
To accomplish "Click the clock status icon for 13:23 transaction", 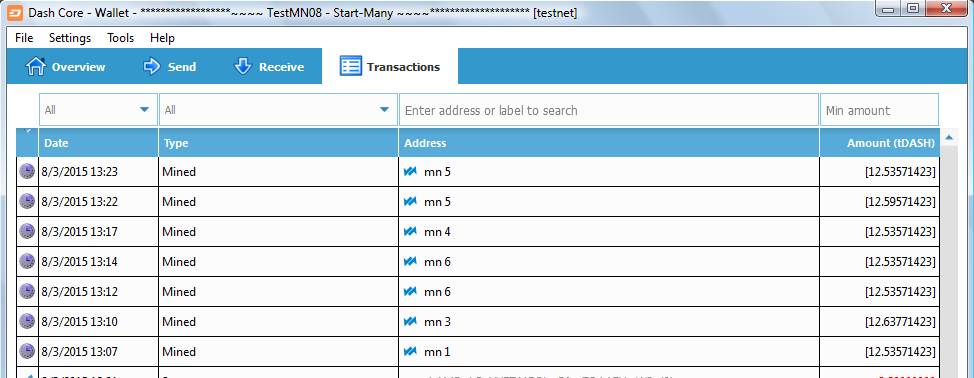I will 27,171.
